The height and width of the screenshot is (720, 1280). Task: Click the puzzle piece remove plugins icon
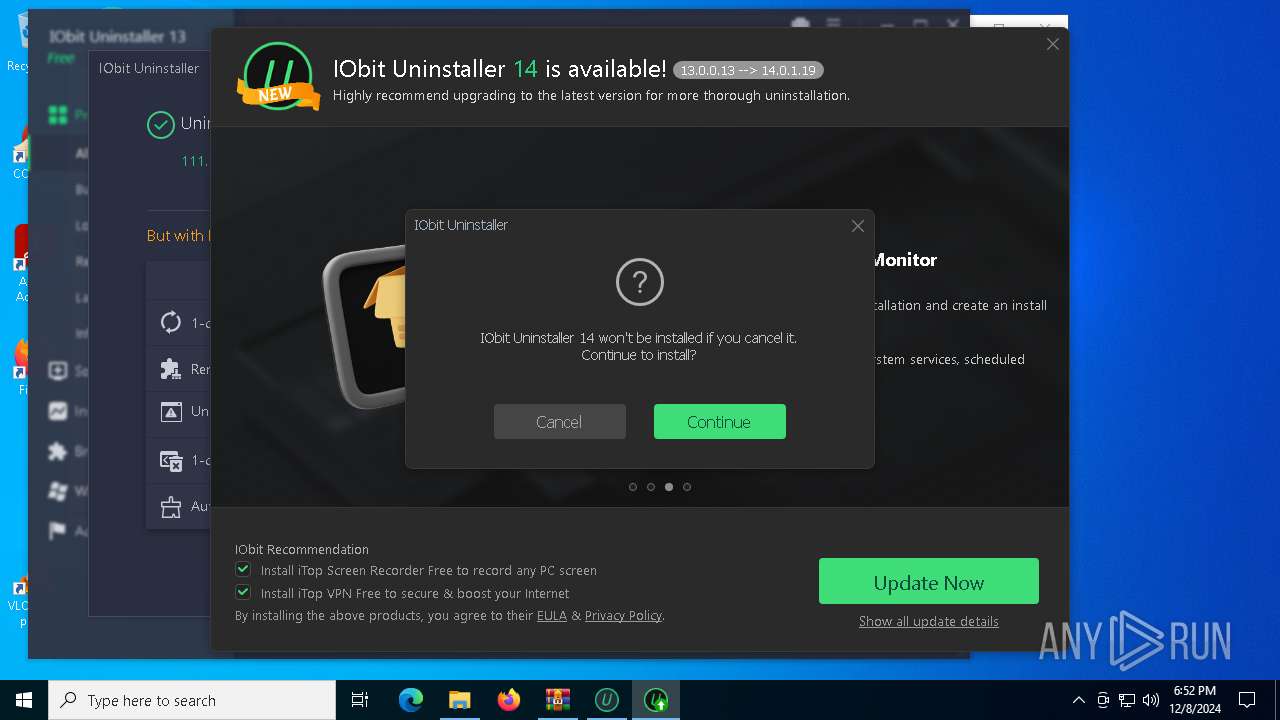(171, 369)
